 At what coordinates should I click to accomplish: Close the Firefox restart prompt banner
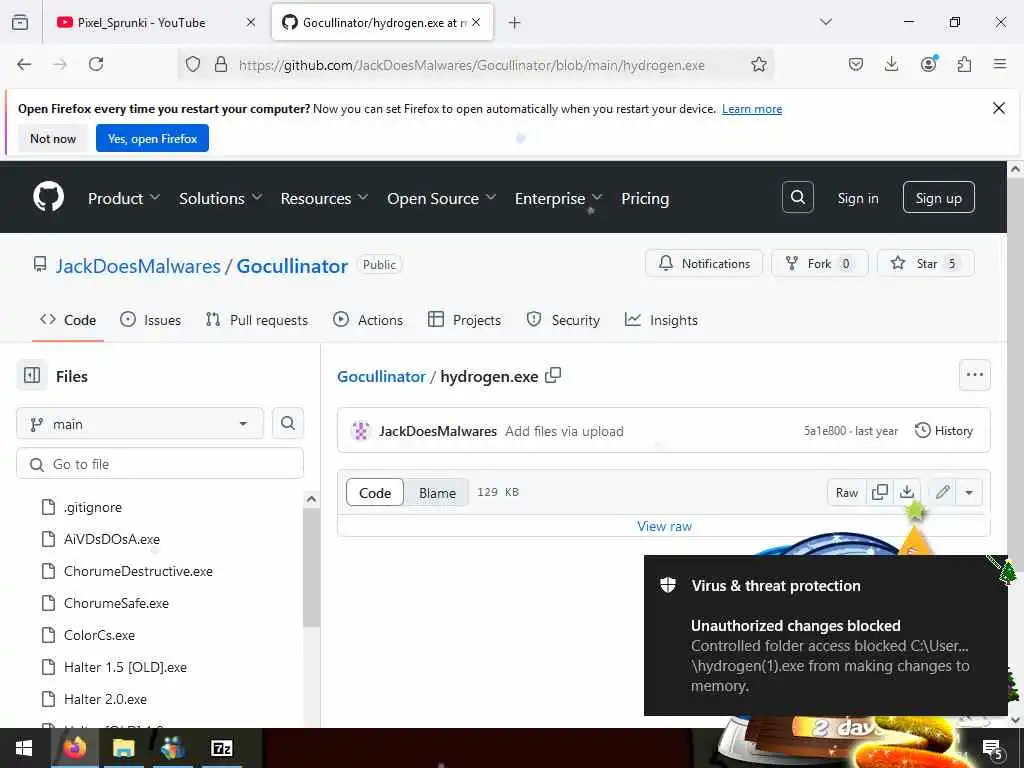pyautogui.click(x=999, y=108)
